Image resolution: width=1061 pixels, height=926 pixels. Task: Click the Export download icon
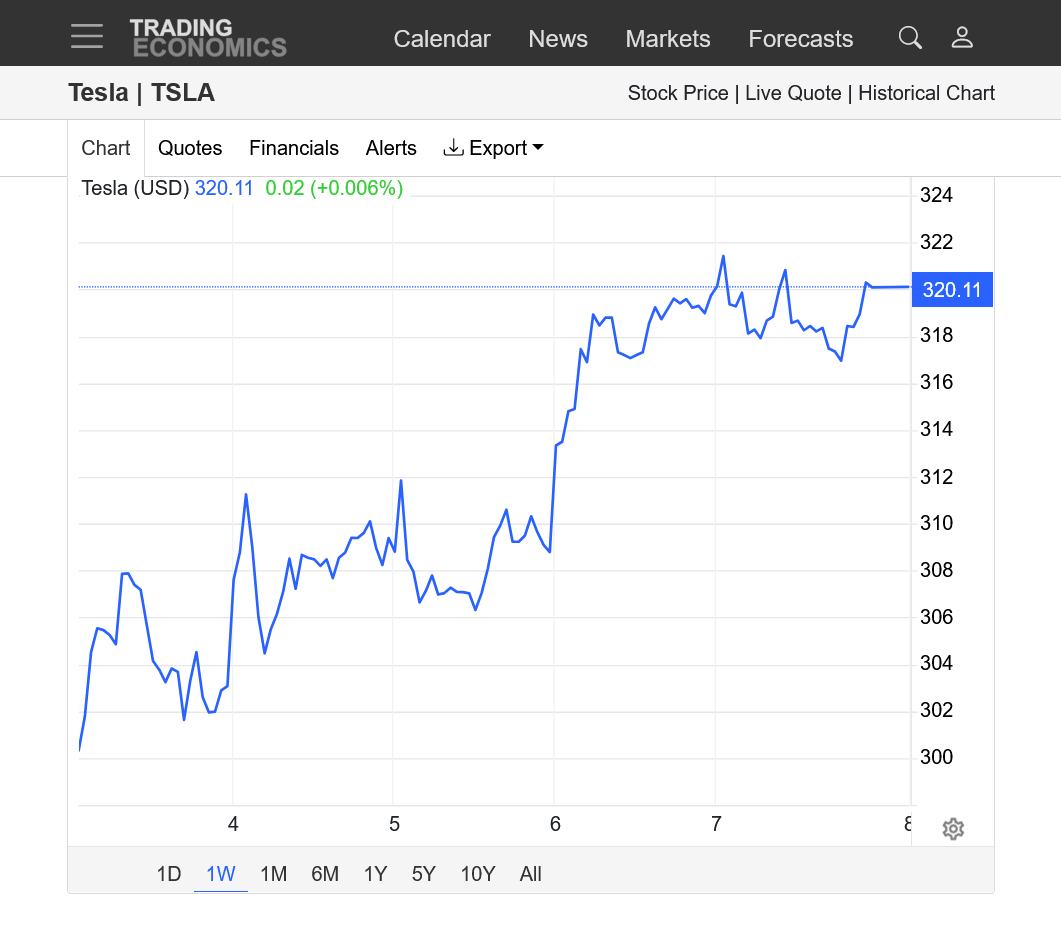(453, 148)
